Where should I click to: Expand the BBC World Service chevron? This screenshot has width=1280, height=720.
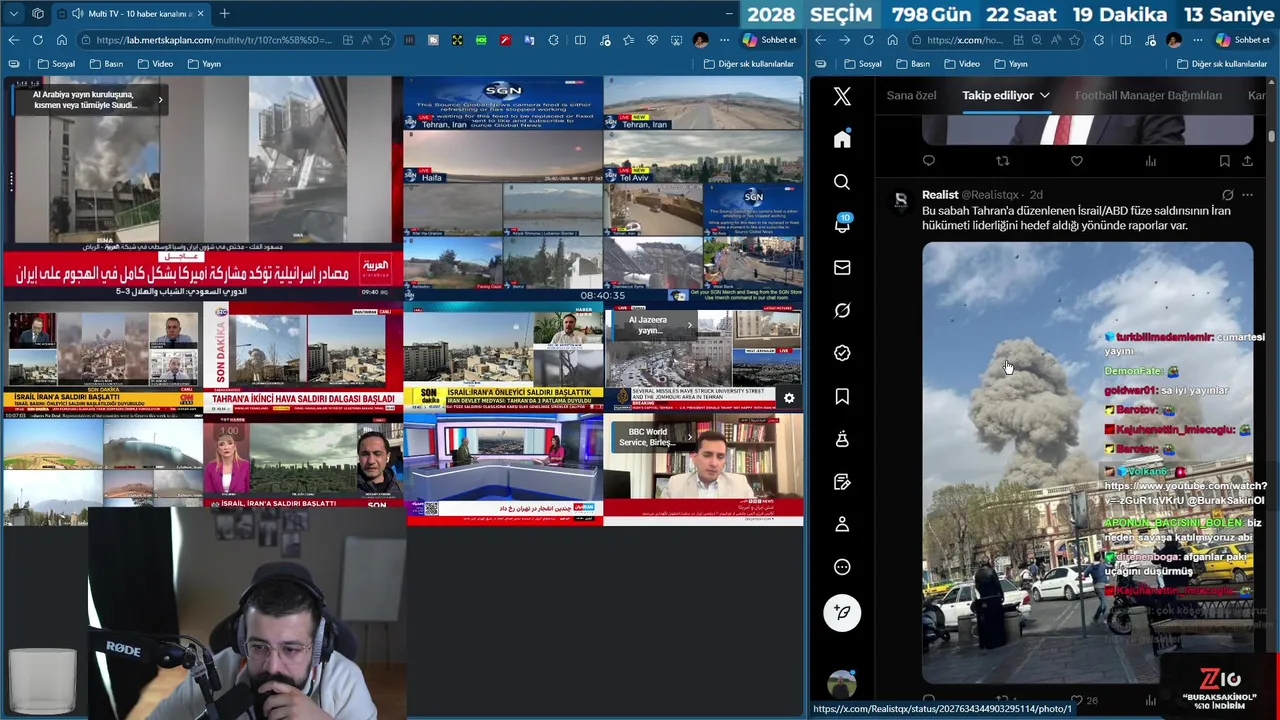click(689, 437)
